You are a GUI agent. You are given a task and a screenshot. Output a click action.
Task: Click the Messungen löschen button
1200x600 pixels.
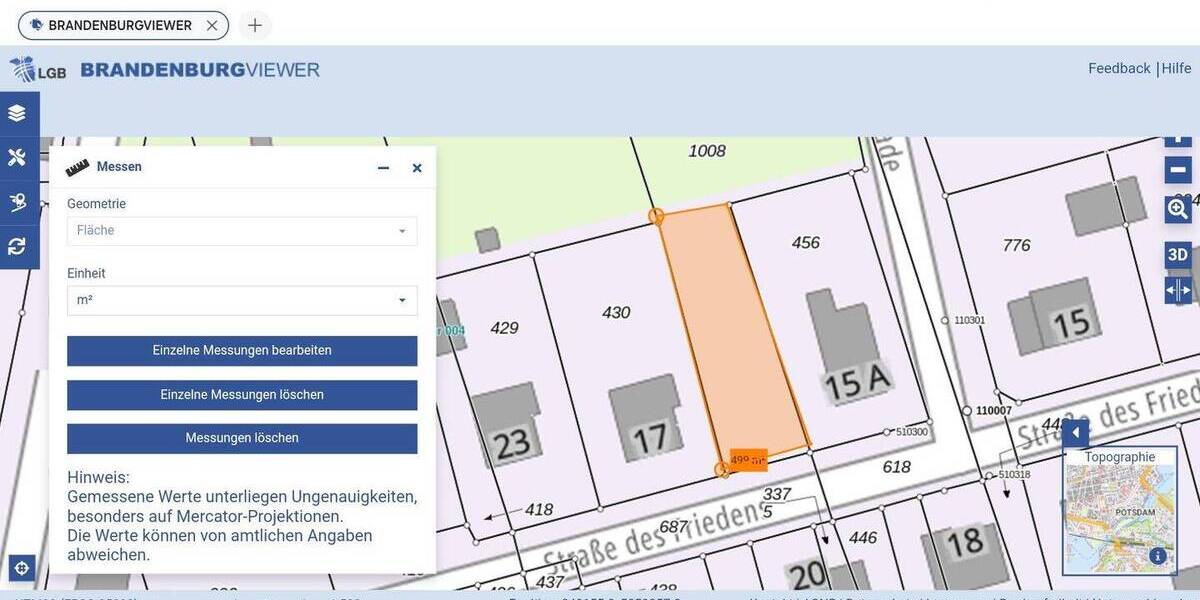click(x=241, y=438)
